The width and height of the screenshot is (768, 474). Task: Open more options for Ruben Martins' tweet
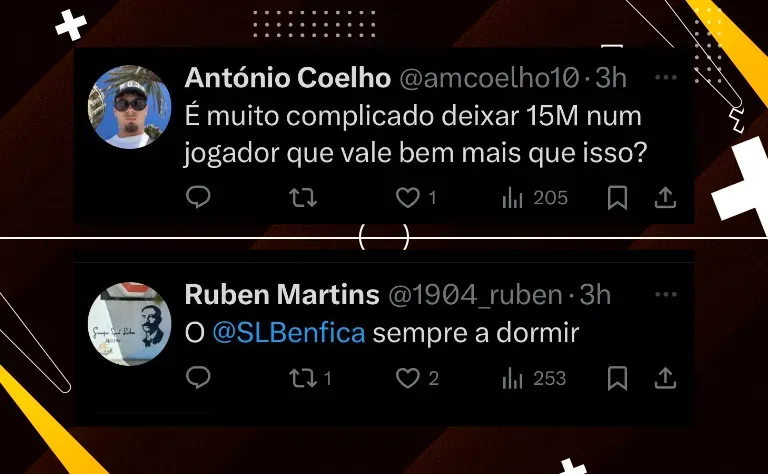coord(666,294)
